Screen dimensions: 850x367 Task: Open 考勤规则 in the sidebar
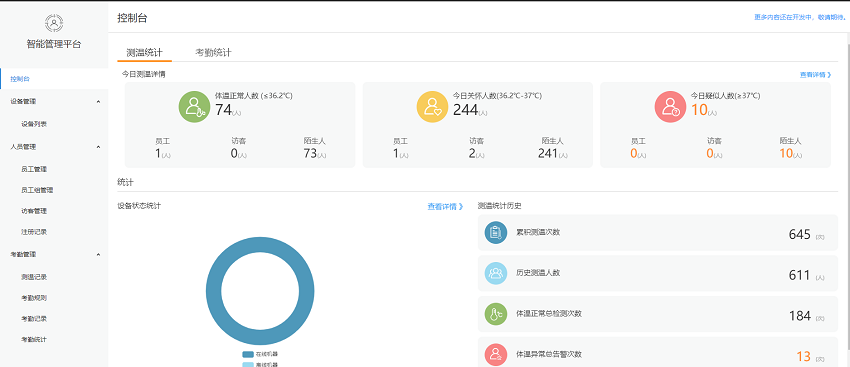pyautogui.click(x=34, y=298)
